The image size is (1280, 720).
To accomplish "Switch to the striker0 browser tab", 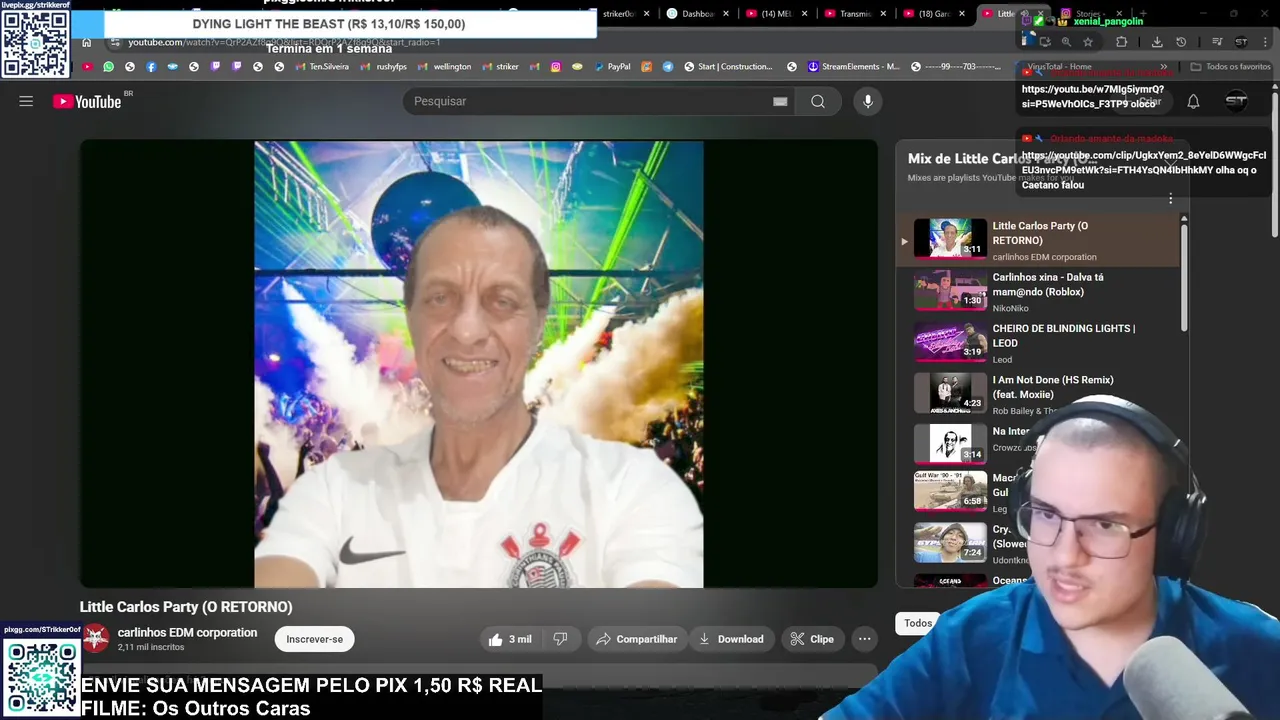I will pyautogui.click(x=618, y=14).
